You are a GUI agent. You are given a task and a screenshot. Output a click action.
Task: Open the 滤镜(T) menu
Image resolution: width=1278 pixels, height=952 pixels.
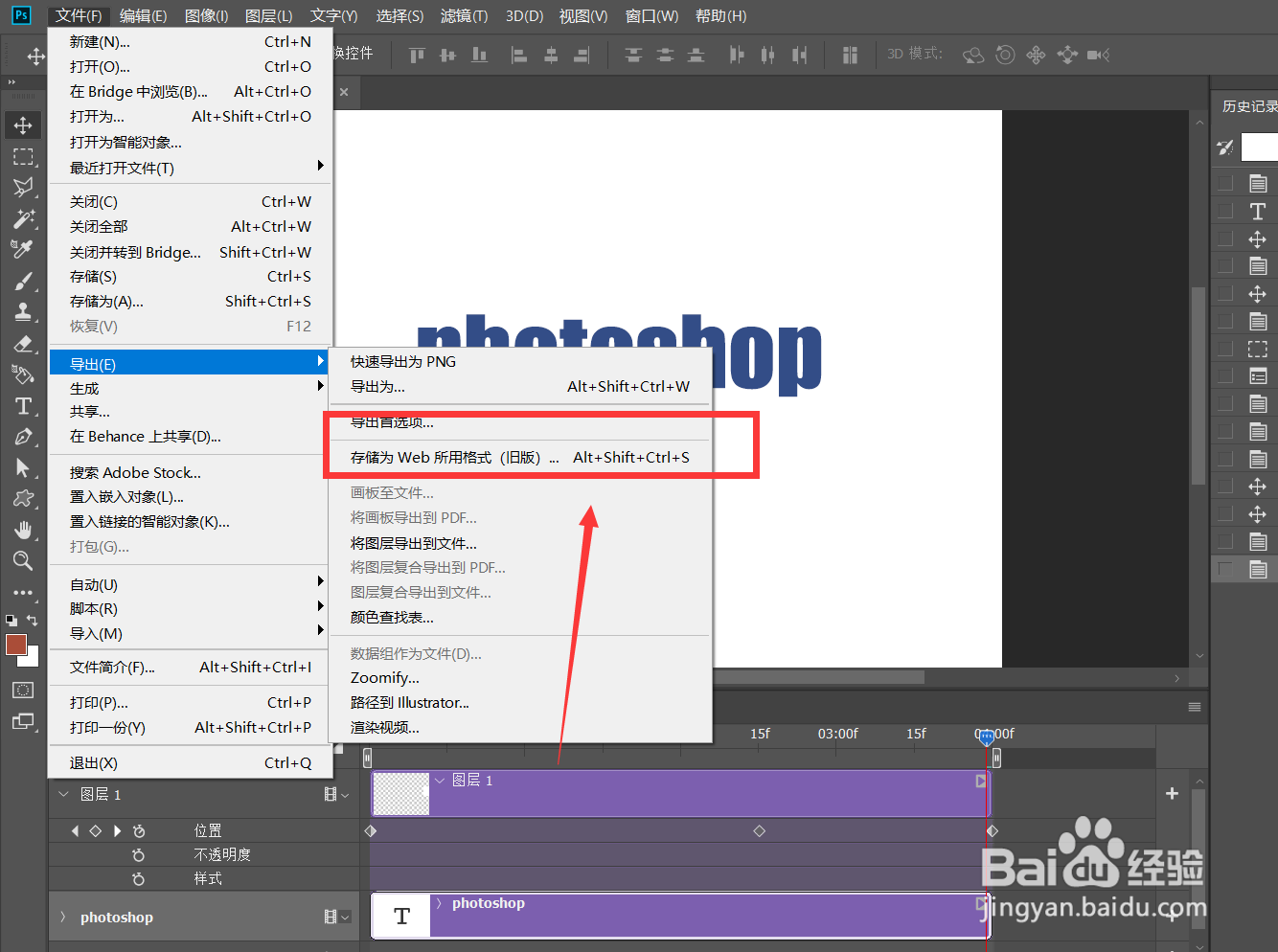click(x=464, y=16)
